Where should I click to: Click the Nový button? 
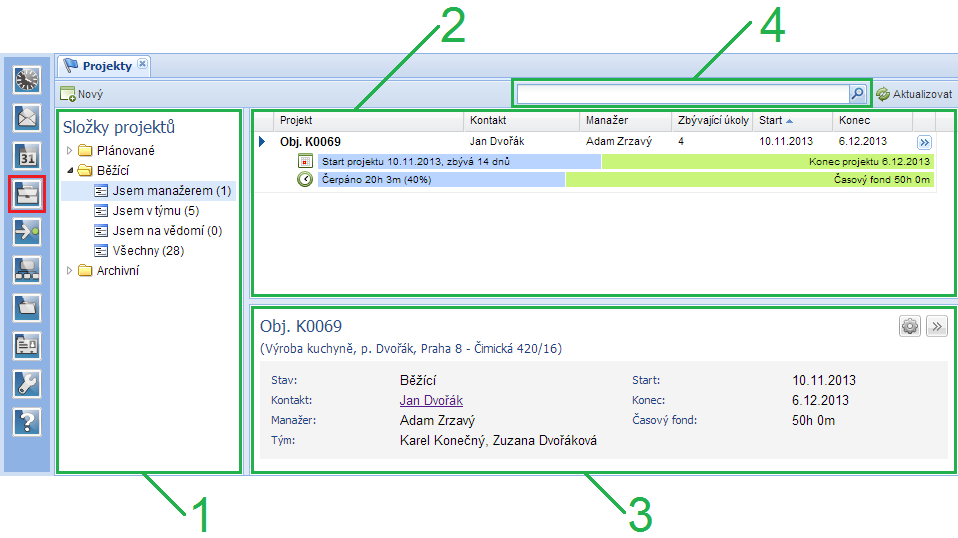[82, 94]
